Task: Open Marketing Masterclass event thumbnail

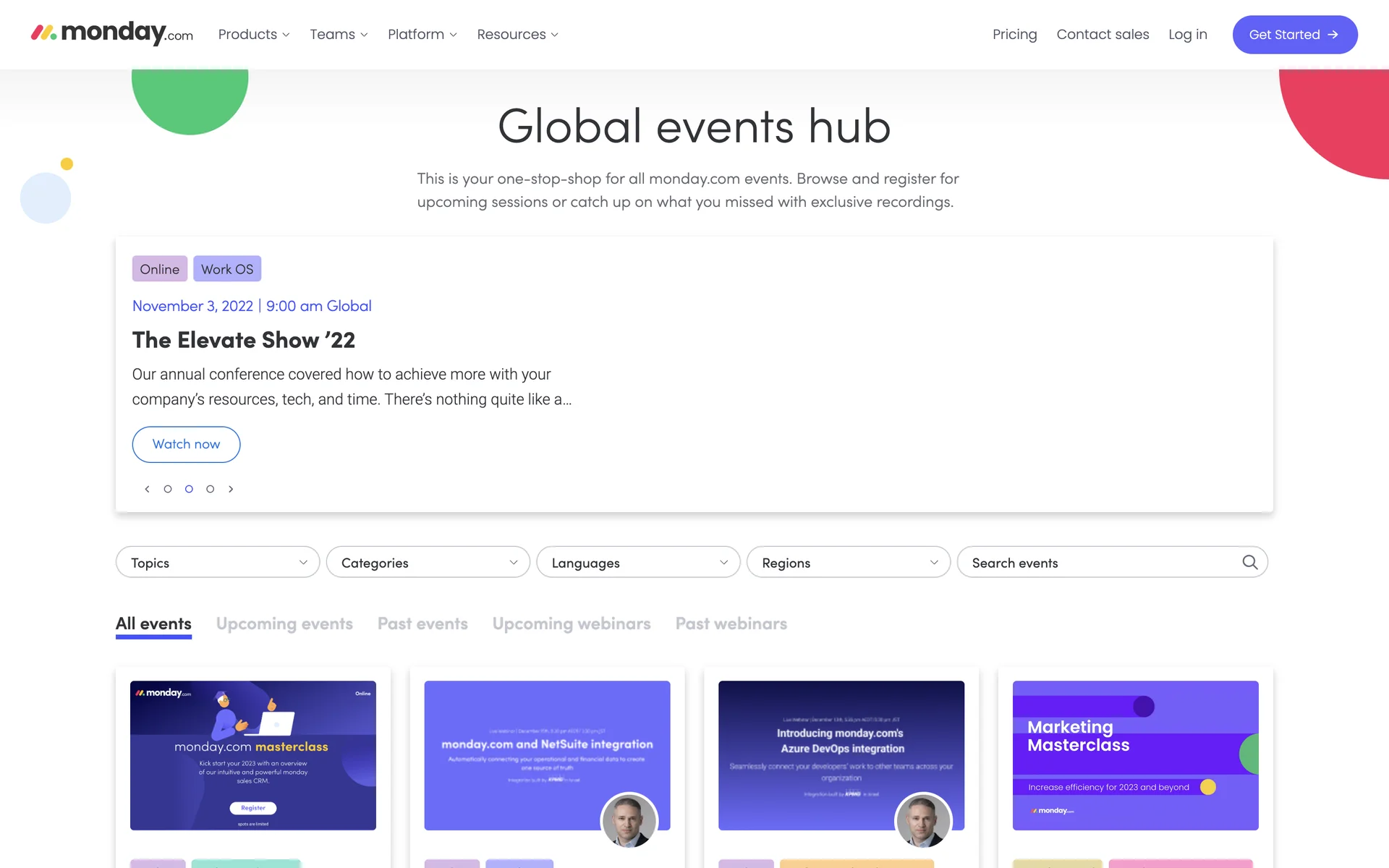Action: click(1135, 755)
